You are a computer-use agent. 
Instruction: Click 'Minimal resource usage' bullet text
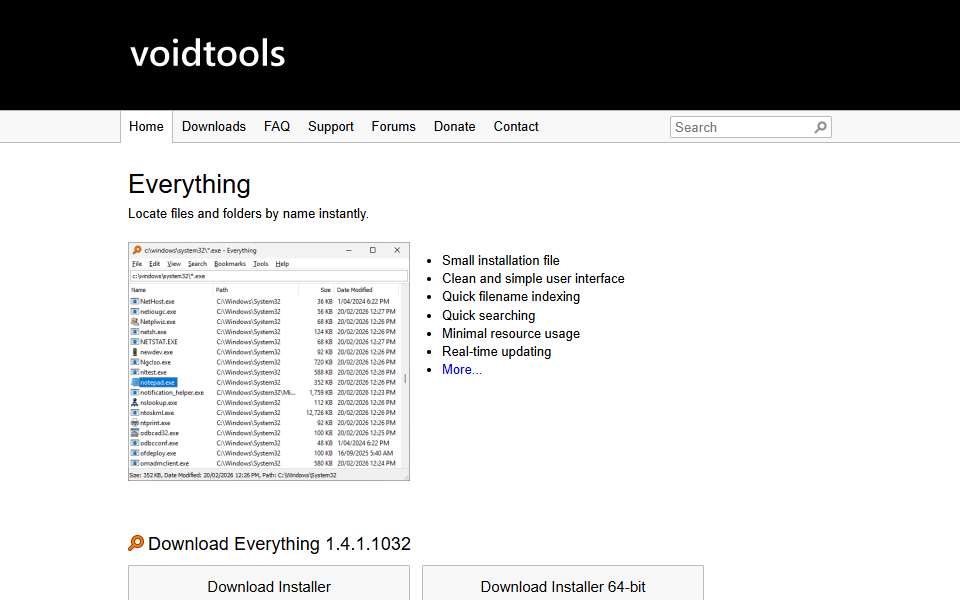511,334
